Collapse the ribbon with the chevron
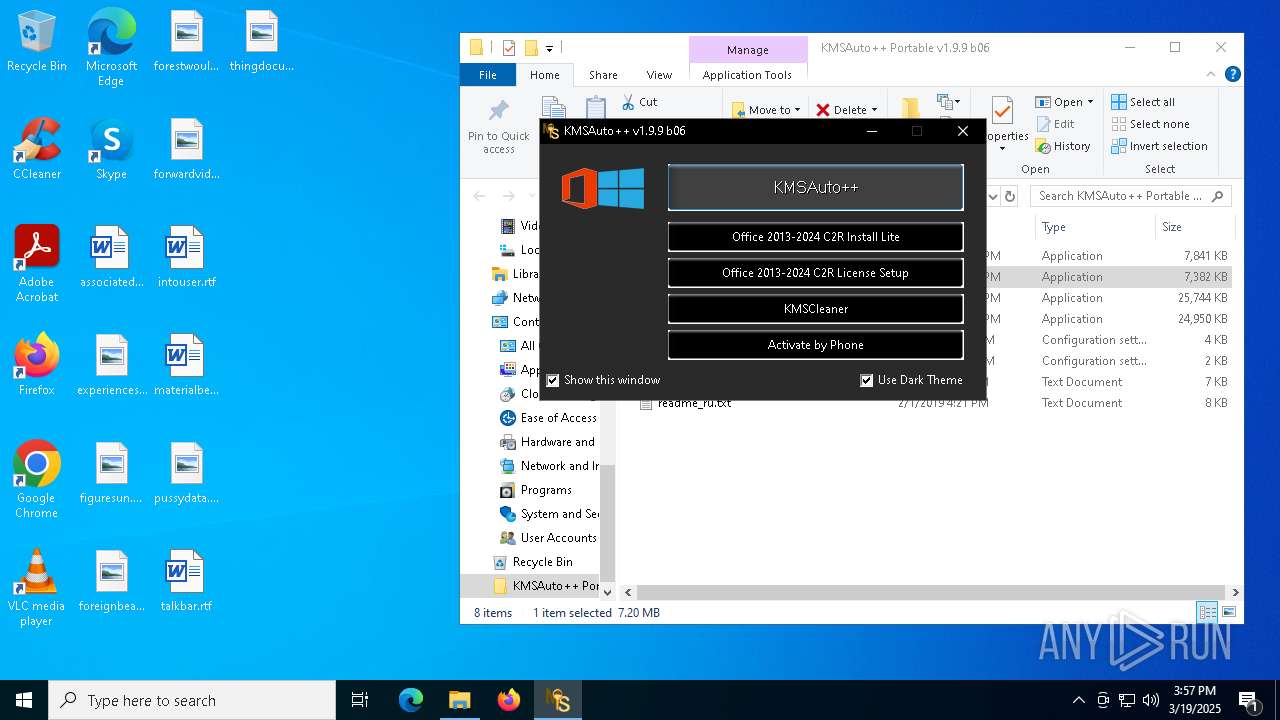This screenshot has height=720, width=1280. tap(1210, 75)
